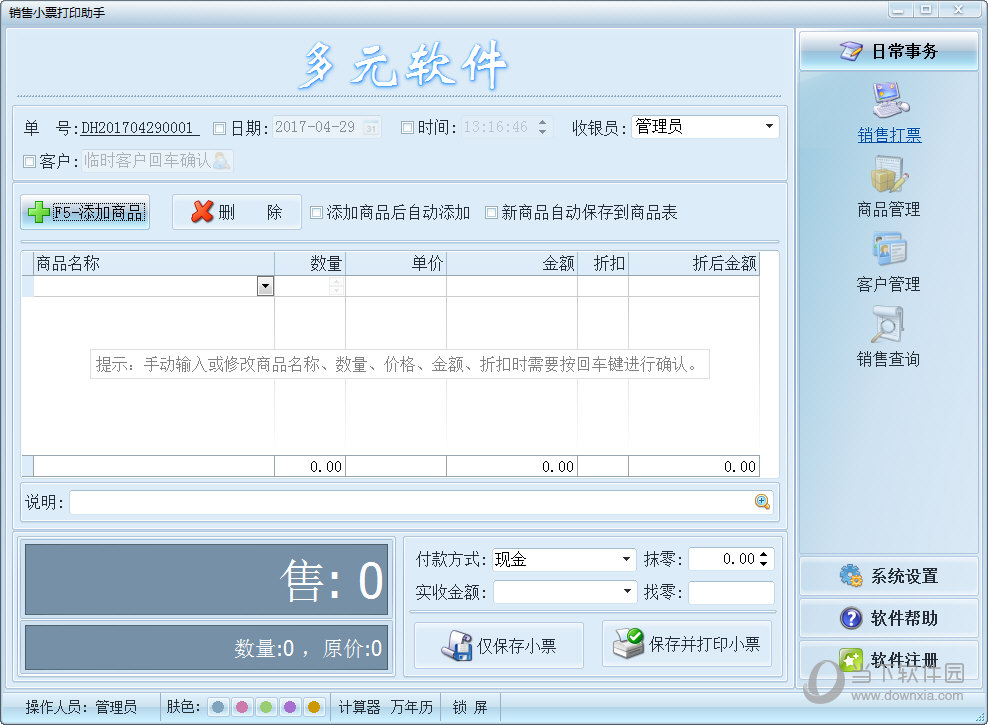Click the 单价 column header

click(x=396, y=263)
